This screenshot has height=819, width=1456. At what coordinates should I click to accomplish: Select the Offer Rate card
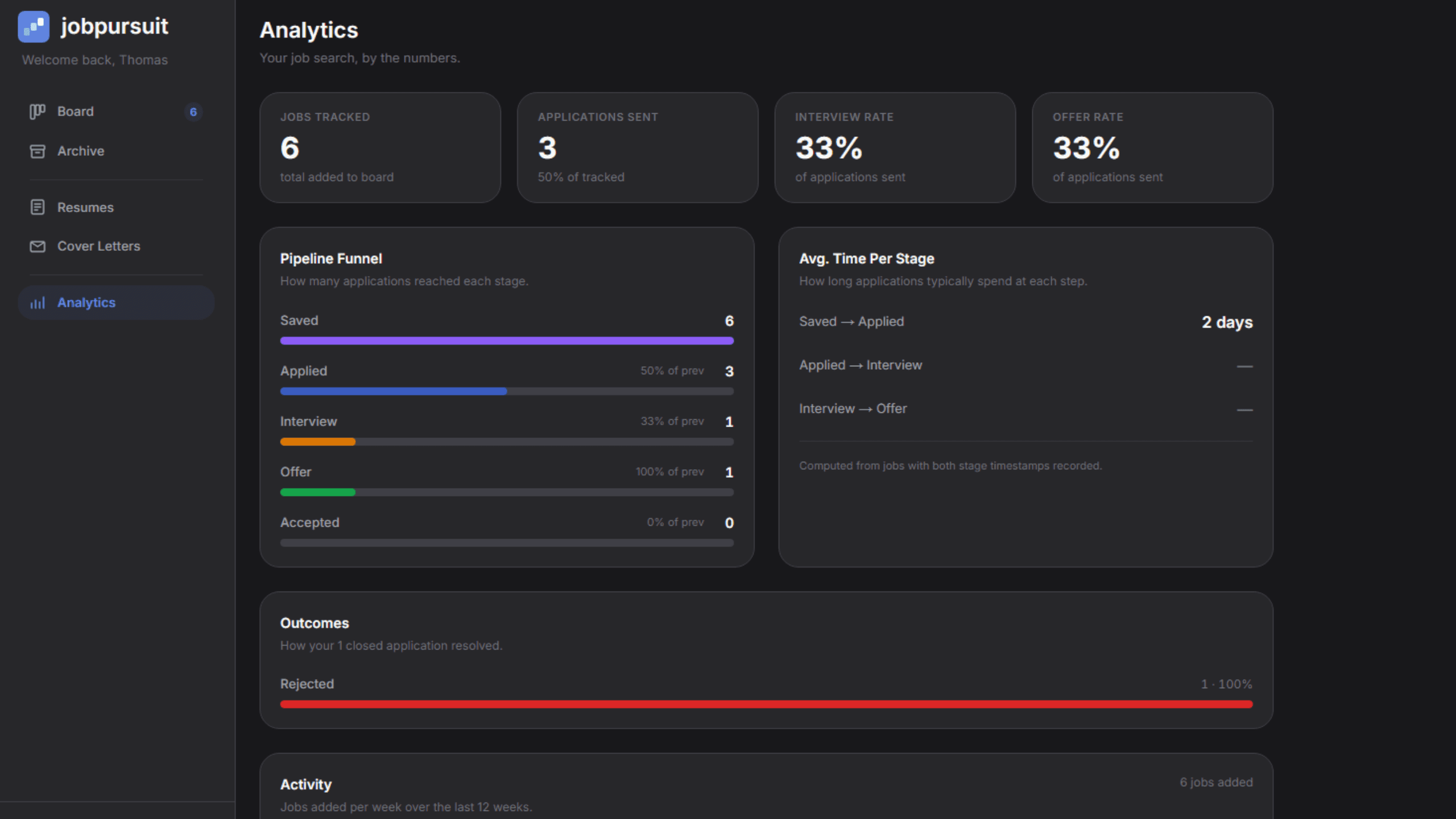pos(1152,147)
